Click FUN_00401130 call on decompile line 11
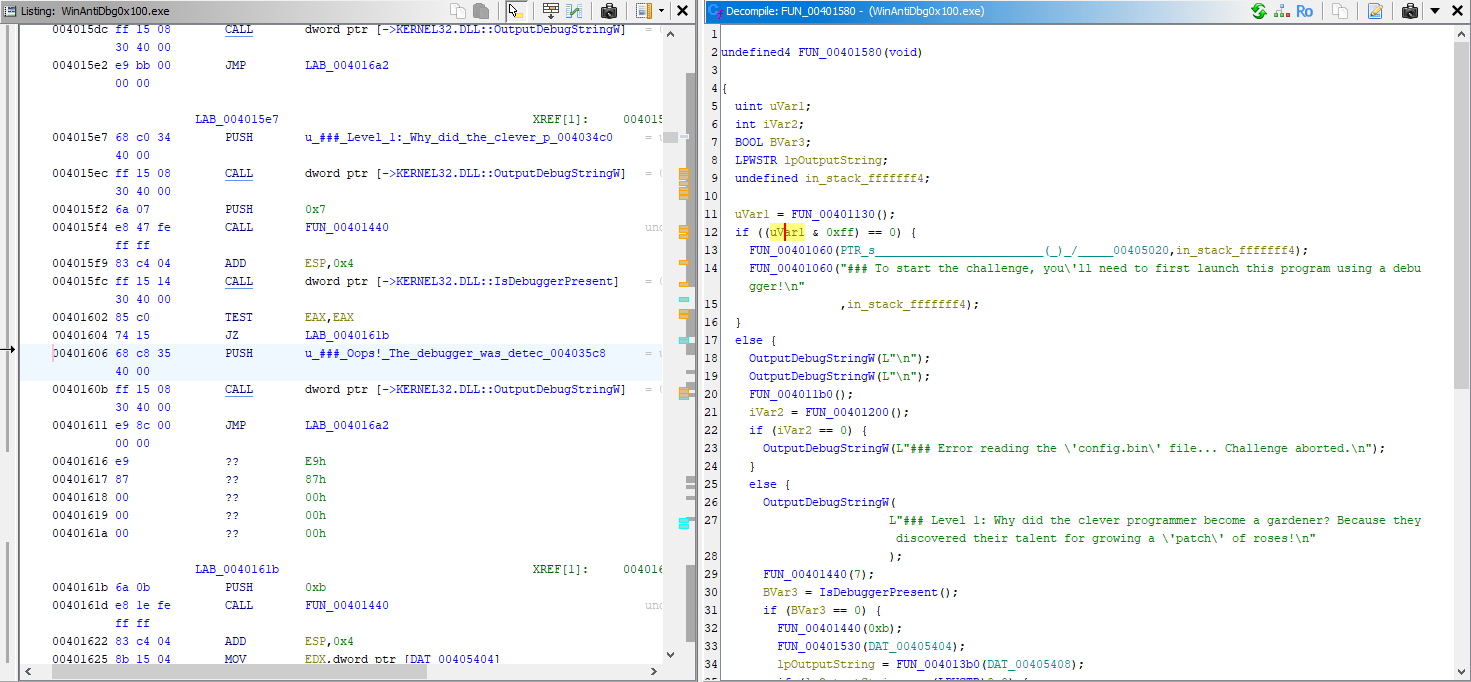The height and width of the screenshot is (682, 1471). (832, 214)
